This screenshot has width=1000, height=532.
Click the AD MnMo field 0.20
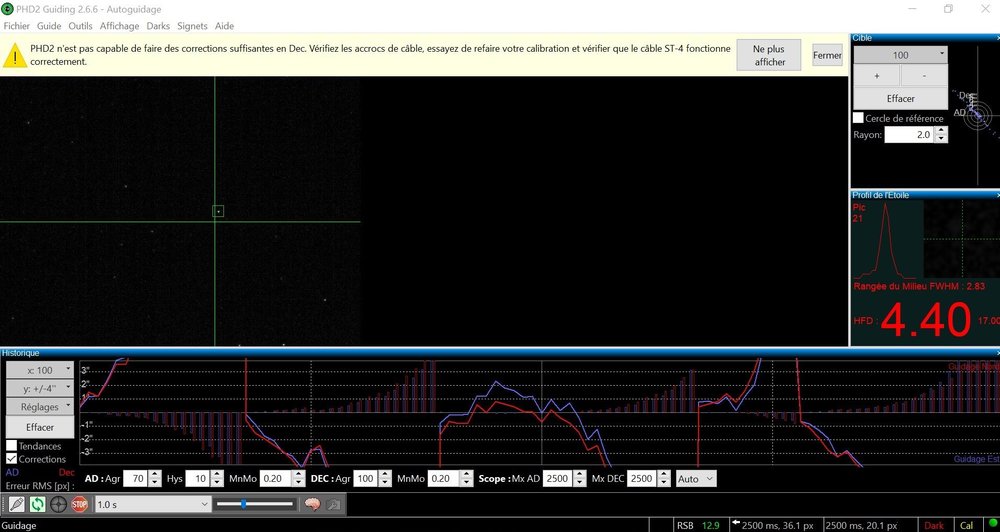(276, 478)
